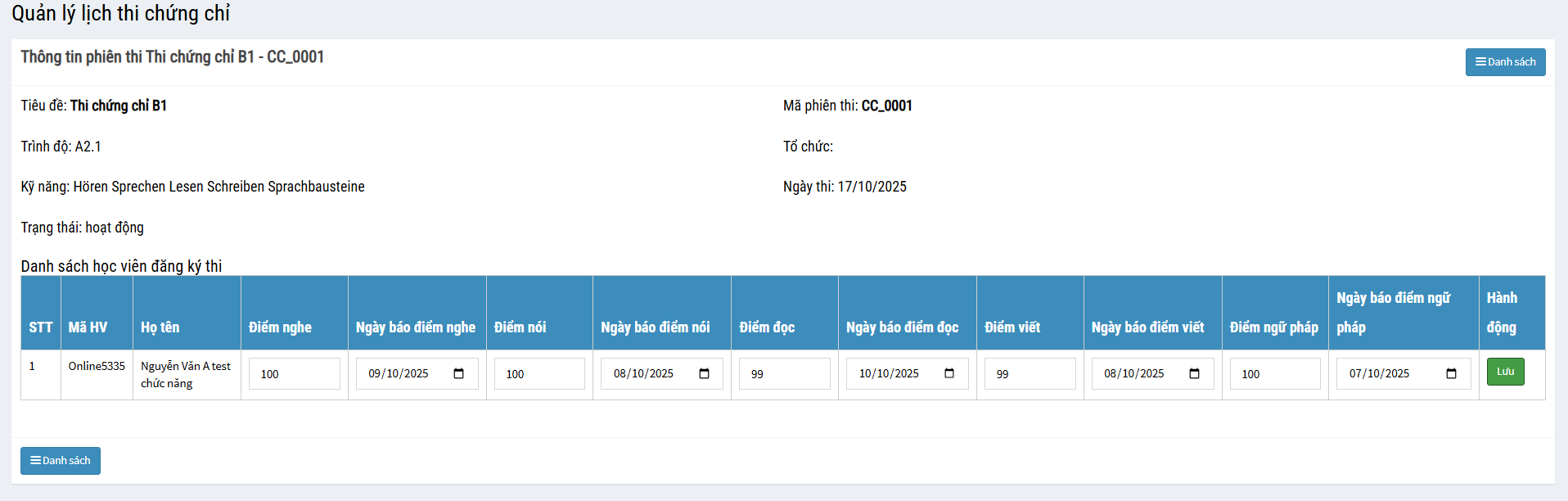Open calendar picker for listening score date
Viewport: 1568px width, 501px height.
pyautogui.click(x=458, y=374)
